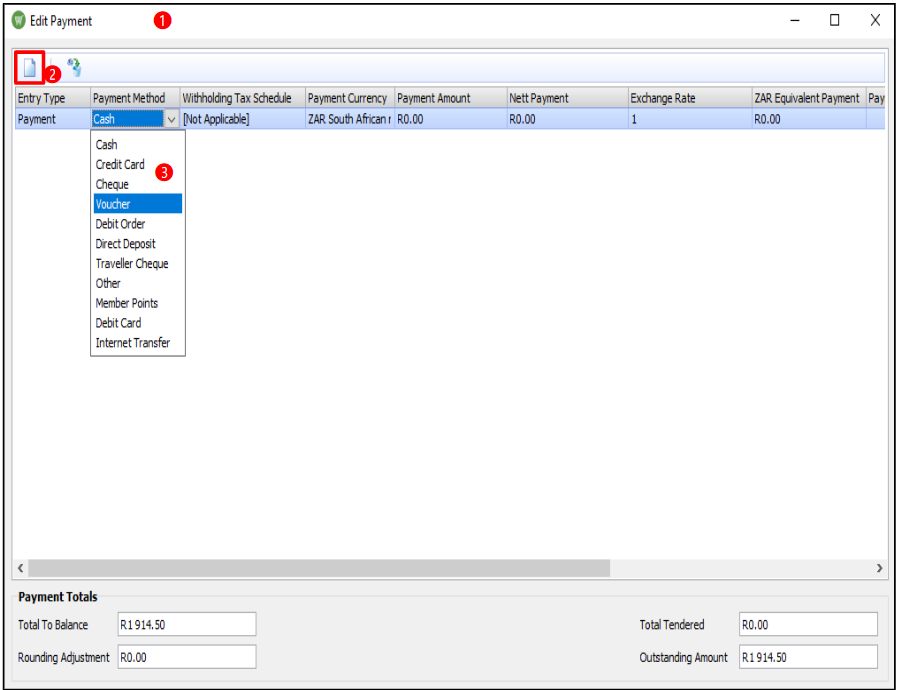Click the refresh arrows toolbar icon
Viewport: 898px width, 690px height.
(74, 68)
